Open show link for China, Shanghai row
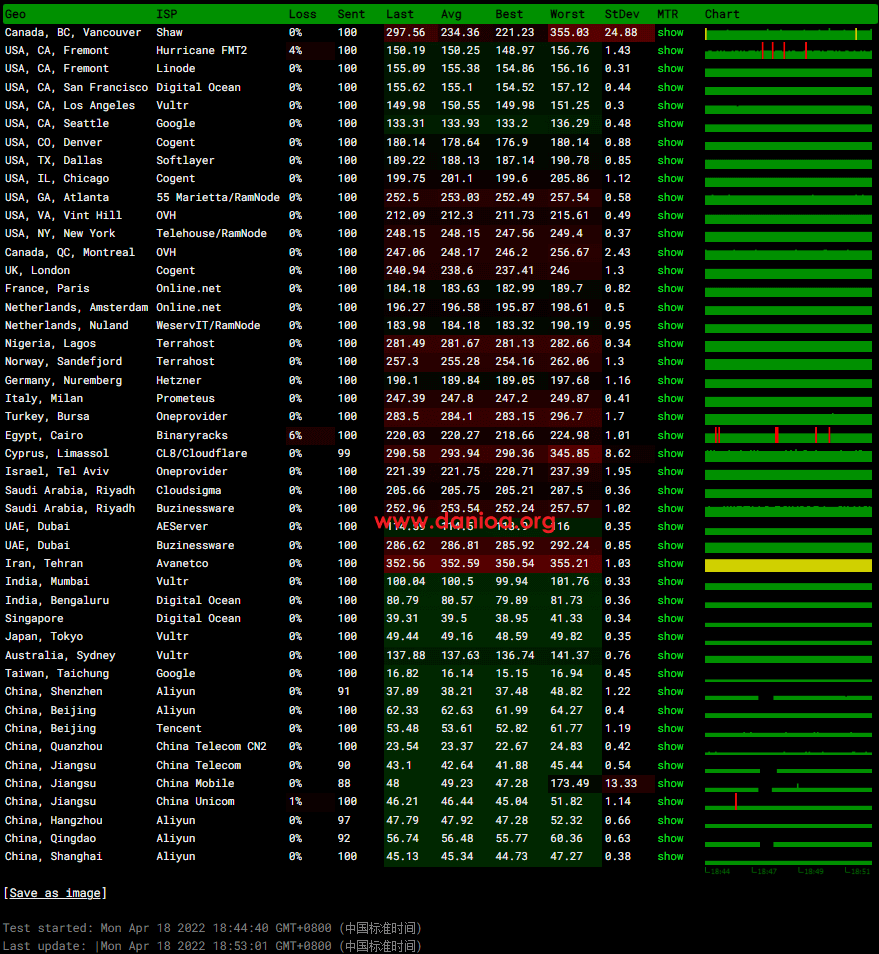The image size is (879, 954). coord(670,857)
